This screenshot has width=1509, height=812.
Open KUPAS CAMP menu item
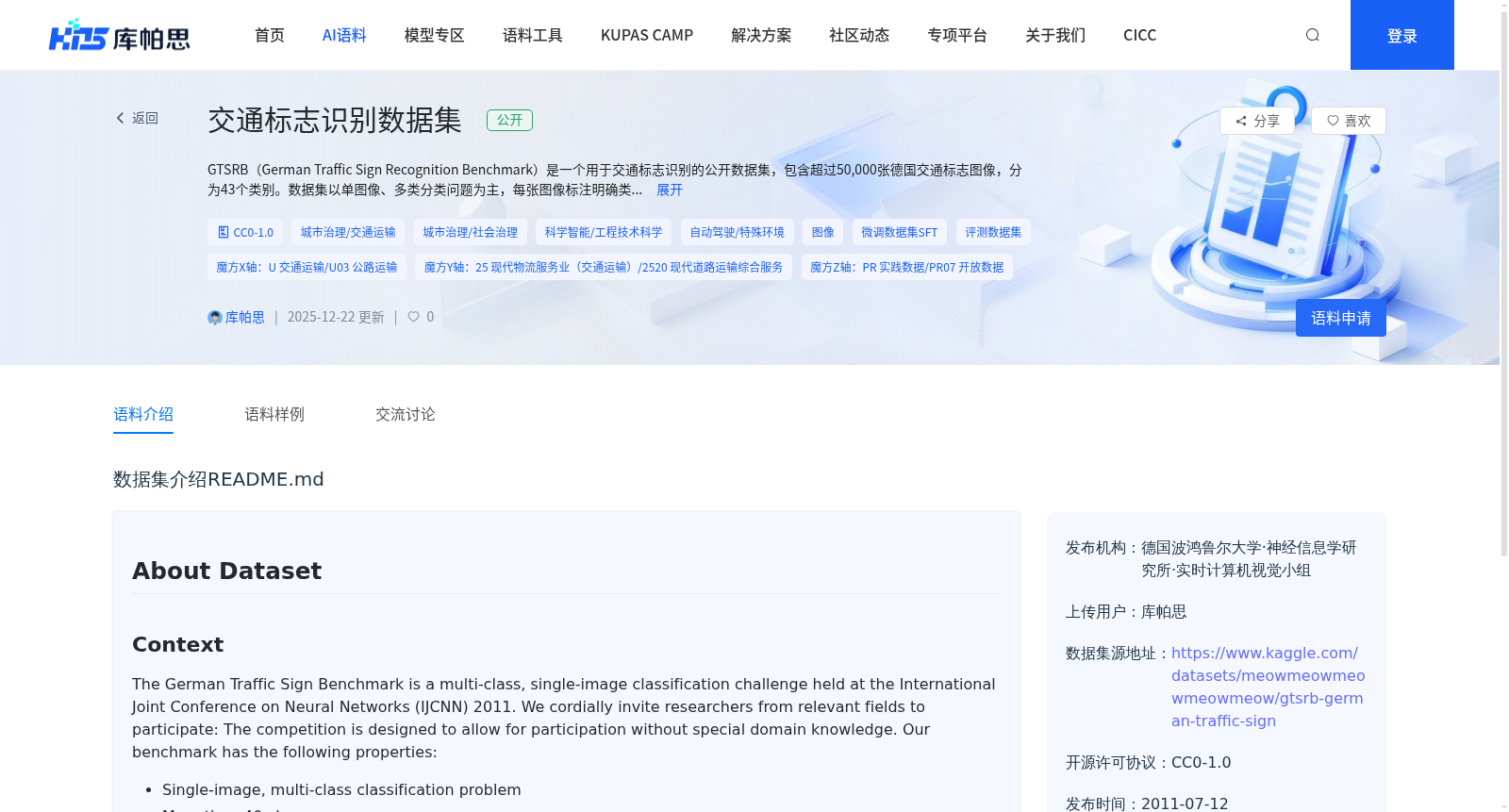point(647,35)
